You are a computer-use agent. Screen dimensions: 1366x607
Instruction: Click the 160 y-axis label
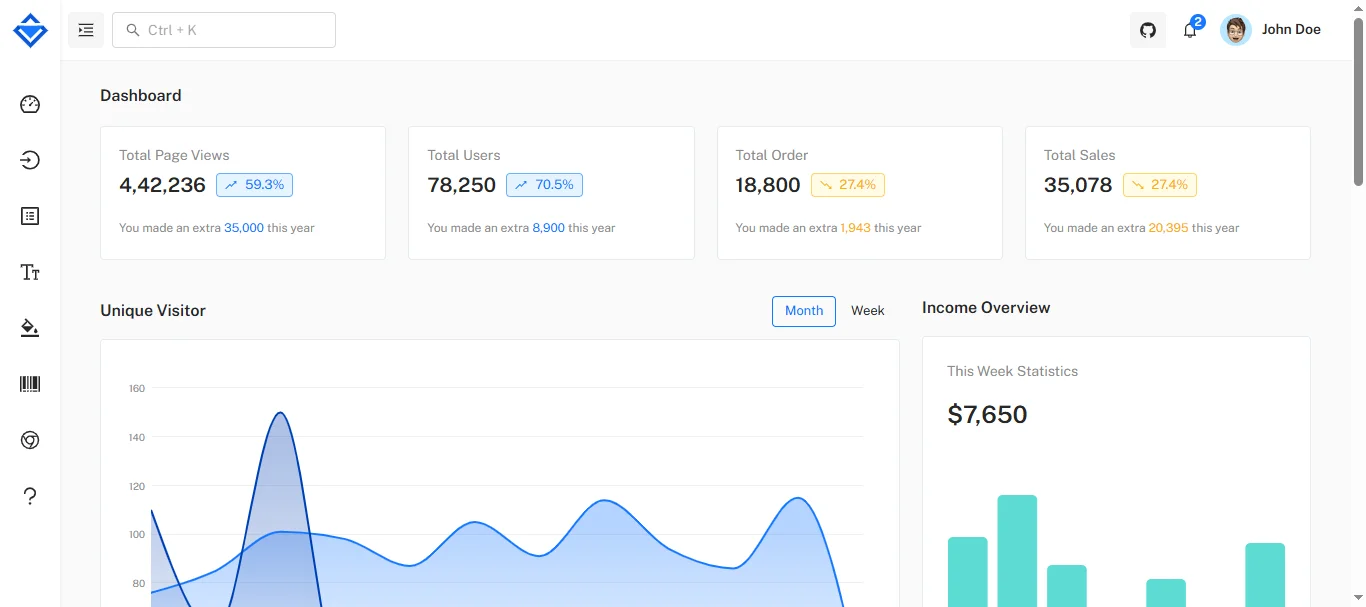[137, 388]
